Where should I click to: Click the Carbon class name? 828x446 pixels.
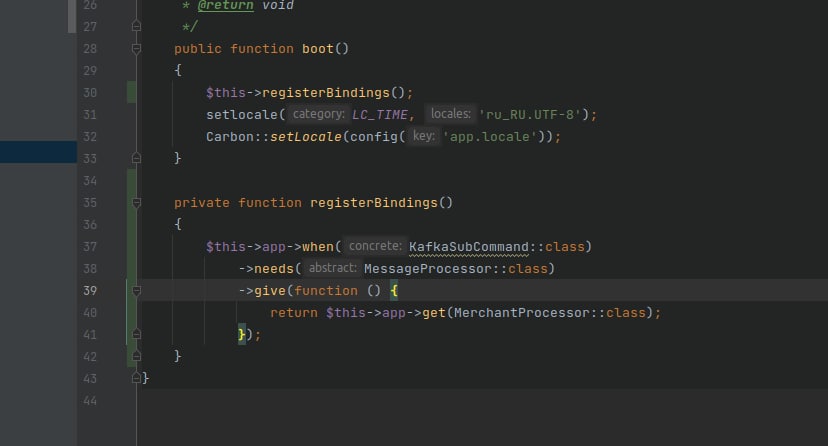[x=230, y=137]
